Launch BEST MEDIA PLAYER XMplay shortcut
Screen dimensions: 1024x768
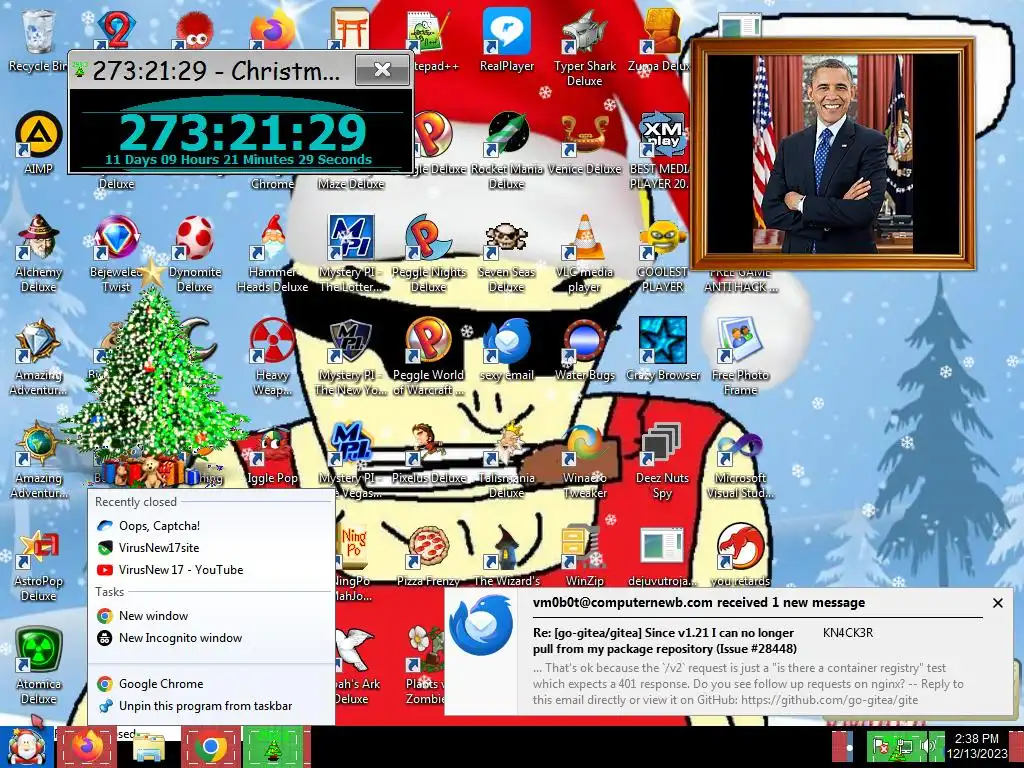(x=661, y=150)
